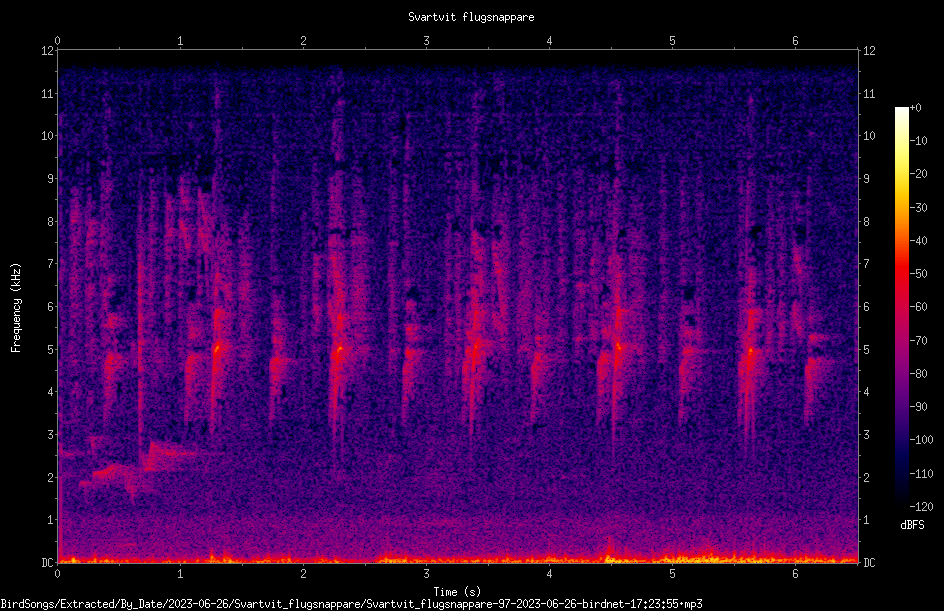The width and height of the screenshot is (944, 611).
Task: Click the "5" tick label on the top time axis
Action: [x=672, y=41]
